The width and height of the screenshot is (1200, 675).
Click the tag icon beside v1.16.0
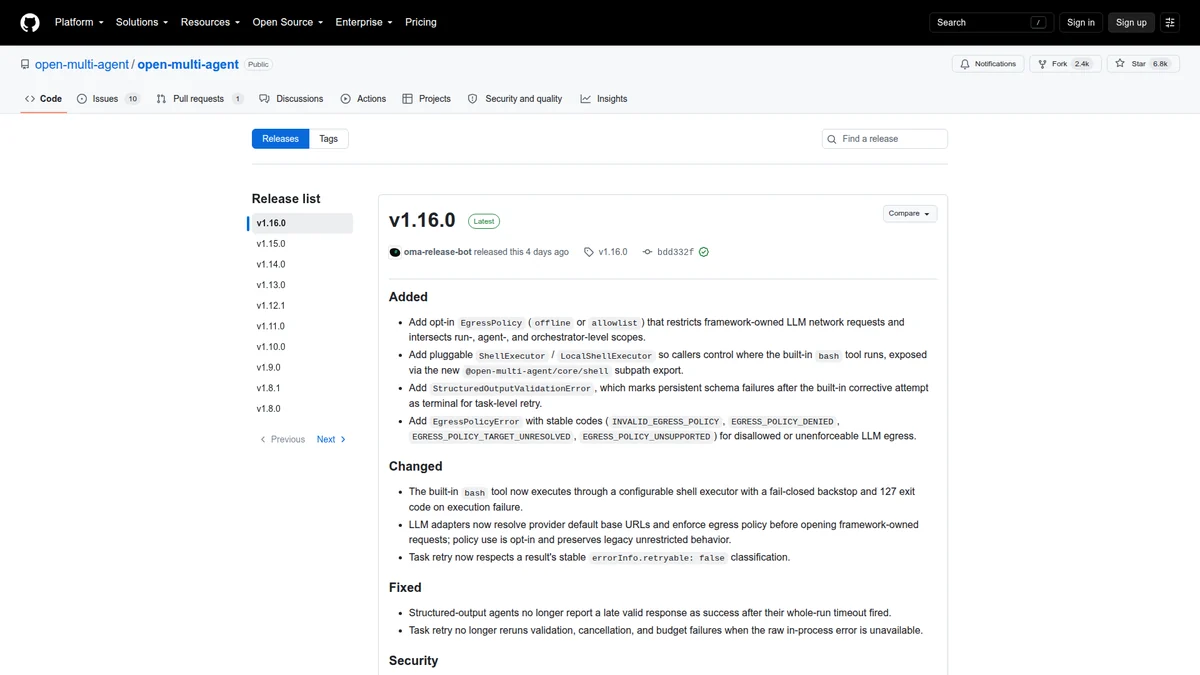[589, 252]
